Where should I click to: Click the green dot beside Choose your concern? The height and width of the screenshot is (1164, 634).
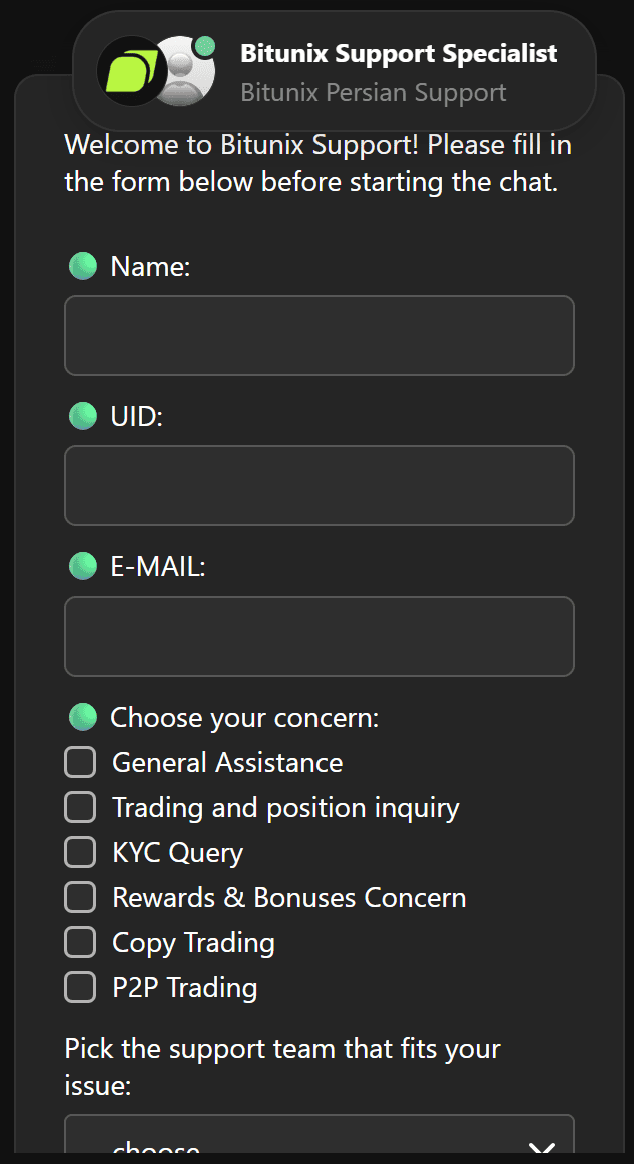pyautogui.click(x=83, y=717)
